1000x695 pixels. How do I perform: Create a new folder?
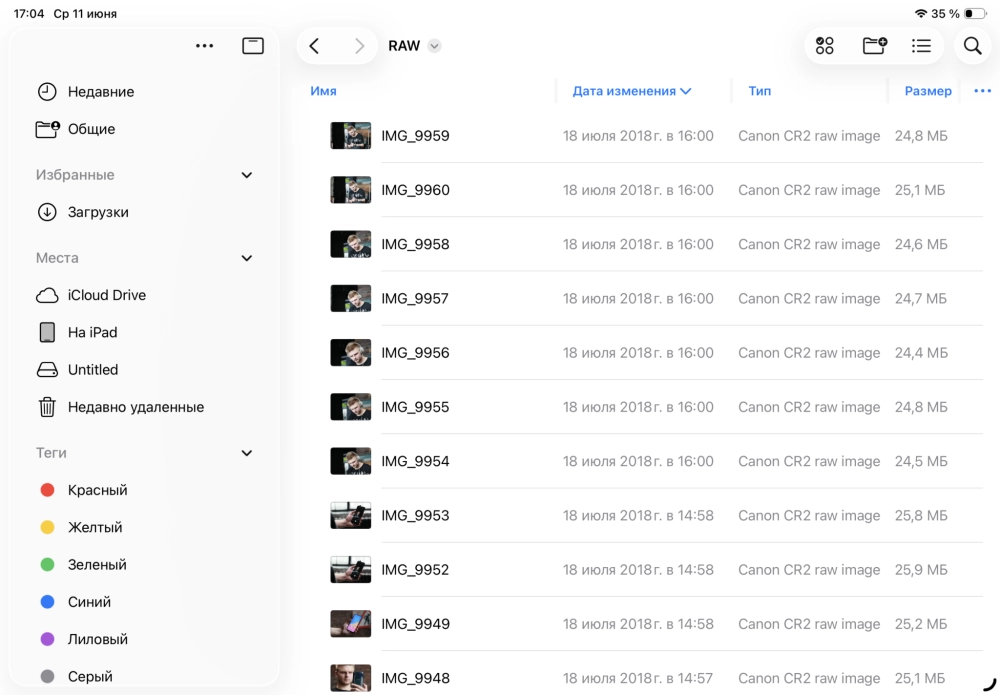(874, 46)
